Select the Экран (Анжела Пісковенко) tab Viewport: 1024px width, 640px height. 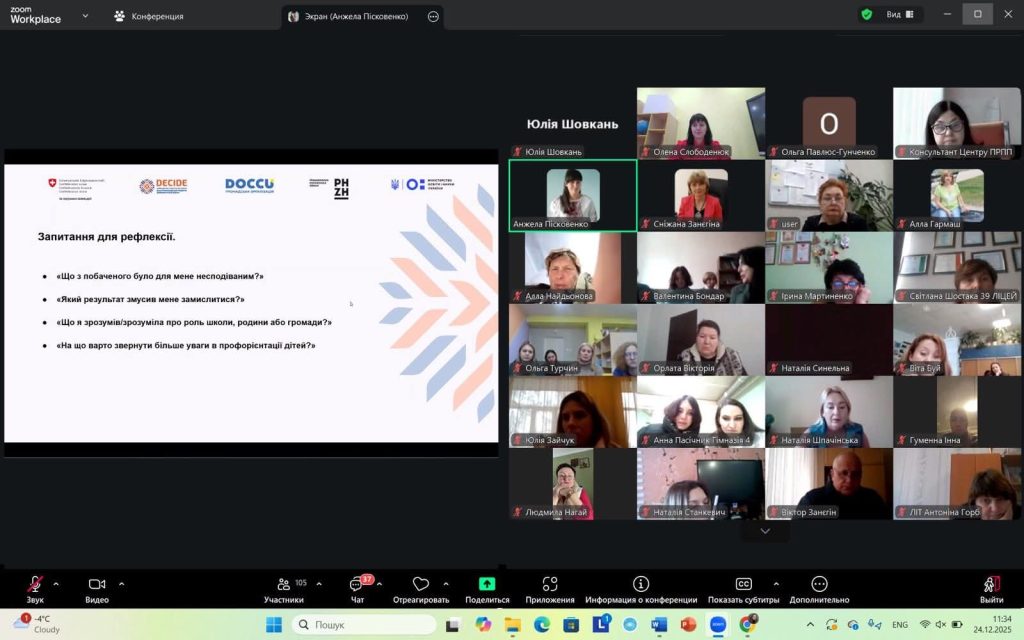point(356,16)
